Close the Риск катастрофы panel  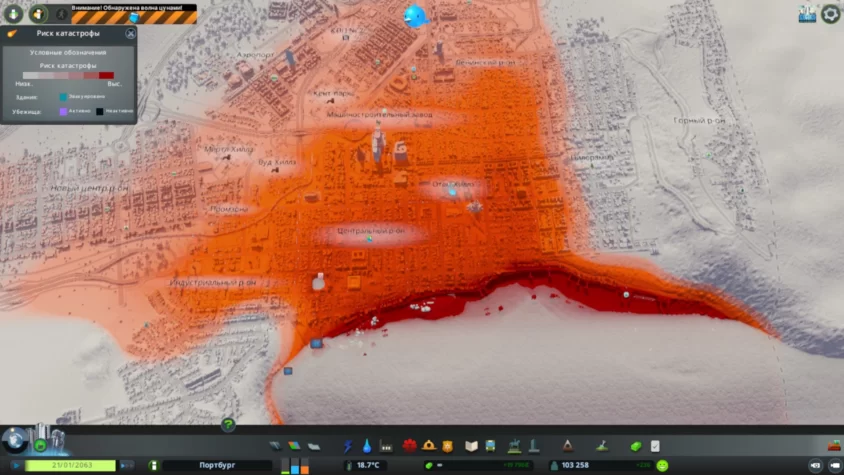click(130, 33)
